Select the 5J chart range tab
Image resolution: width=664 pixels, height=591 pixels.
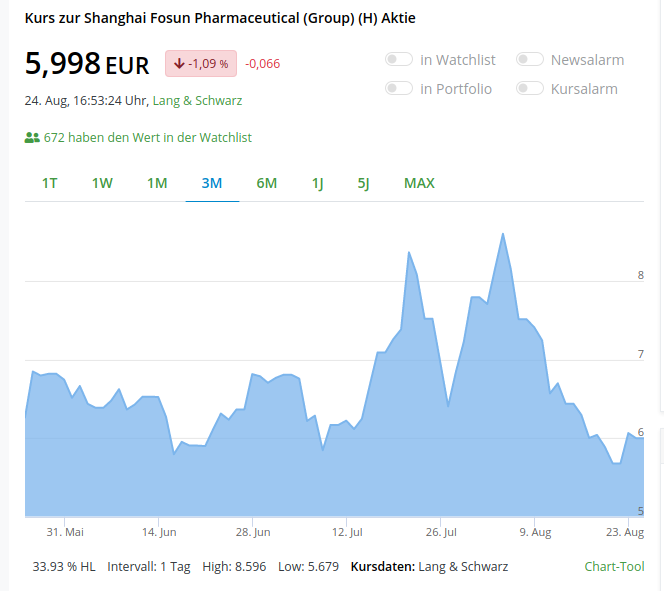pyautogui.click(x=364, y=183)
